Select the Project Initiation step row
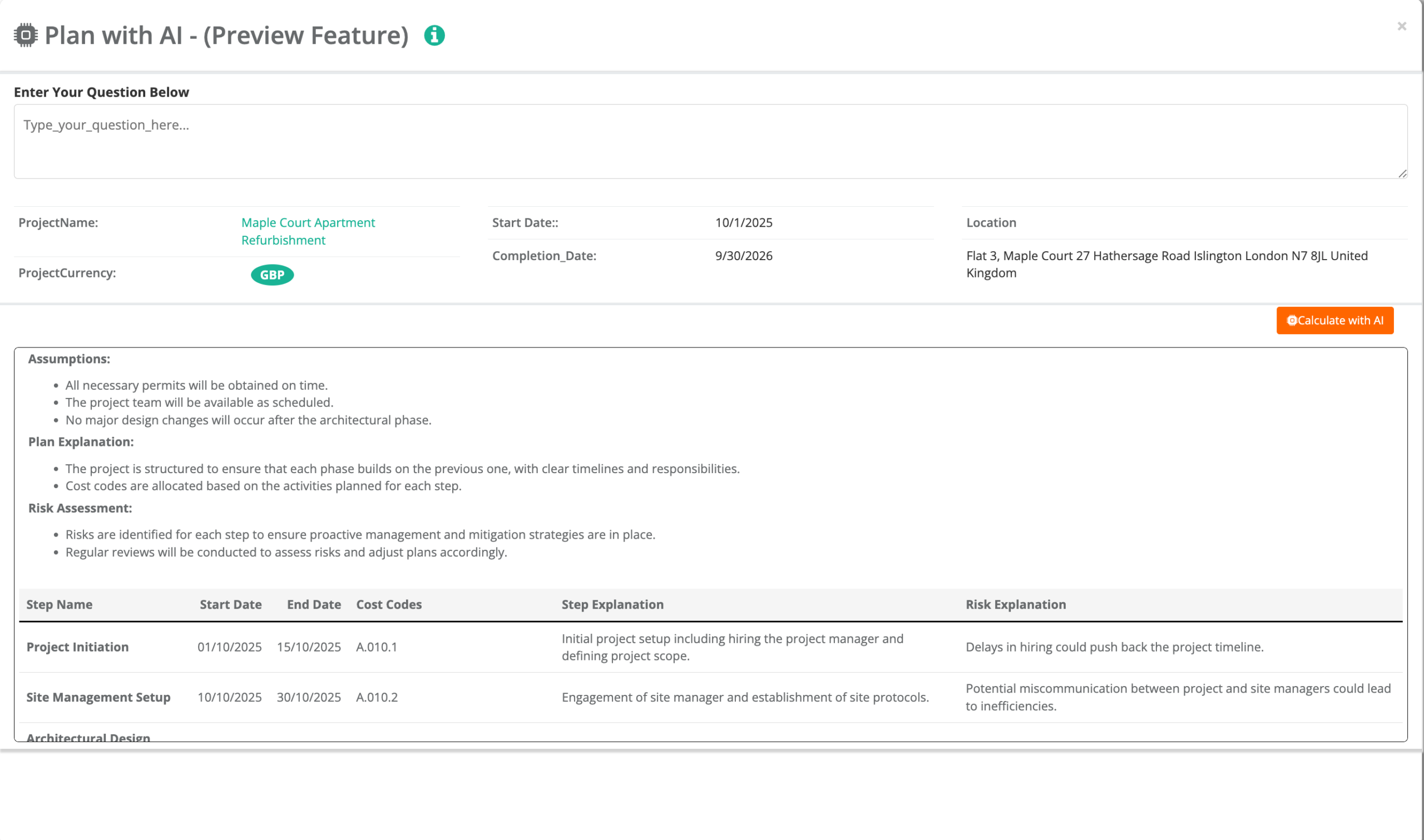 coord(77,647)
